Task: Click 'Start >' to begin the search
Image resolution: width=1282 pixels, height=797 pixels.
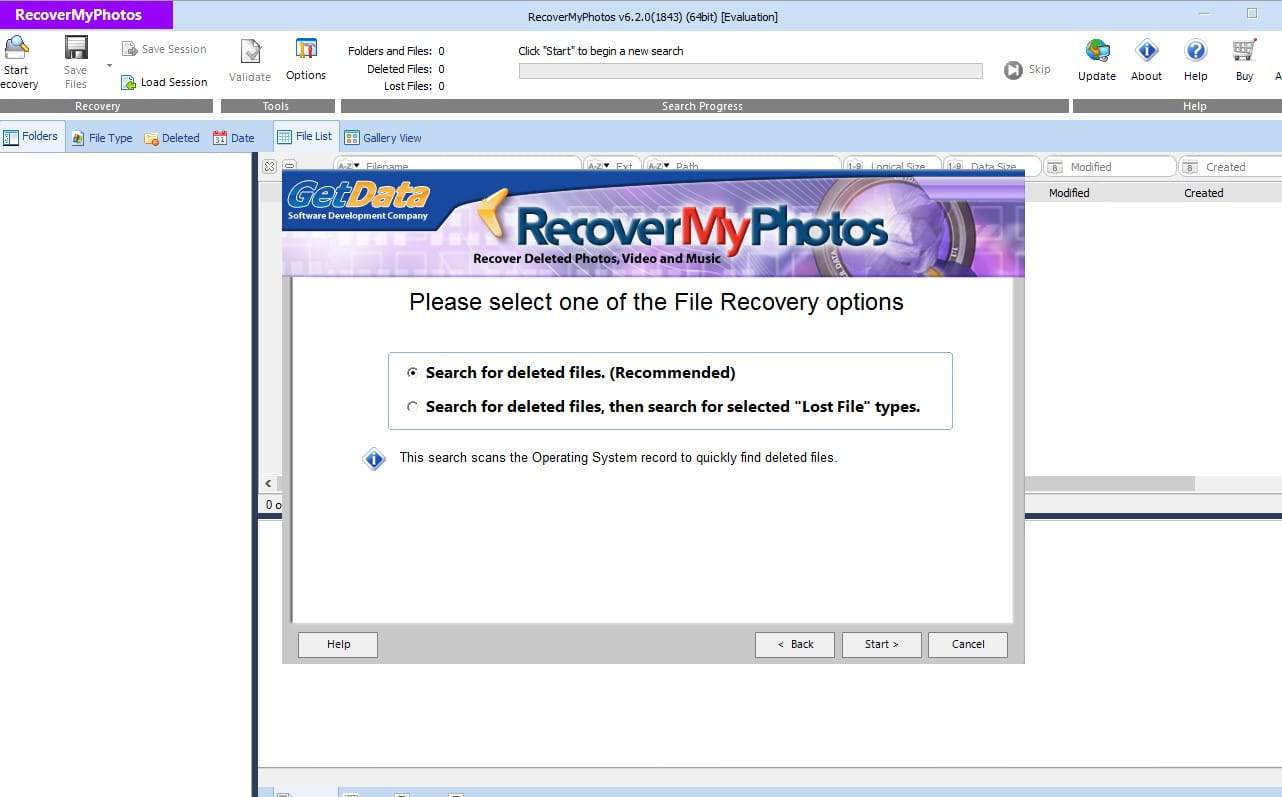Action: 881,644
